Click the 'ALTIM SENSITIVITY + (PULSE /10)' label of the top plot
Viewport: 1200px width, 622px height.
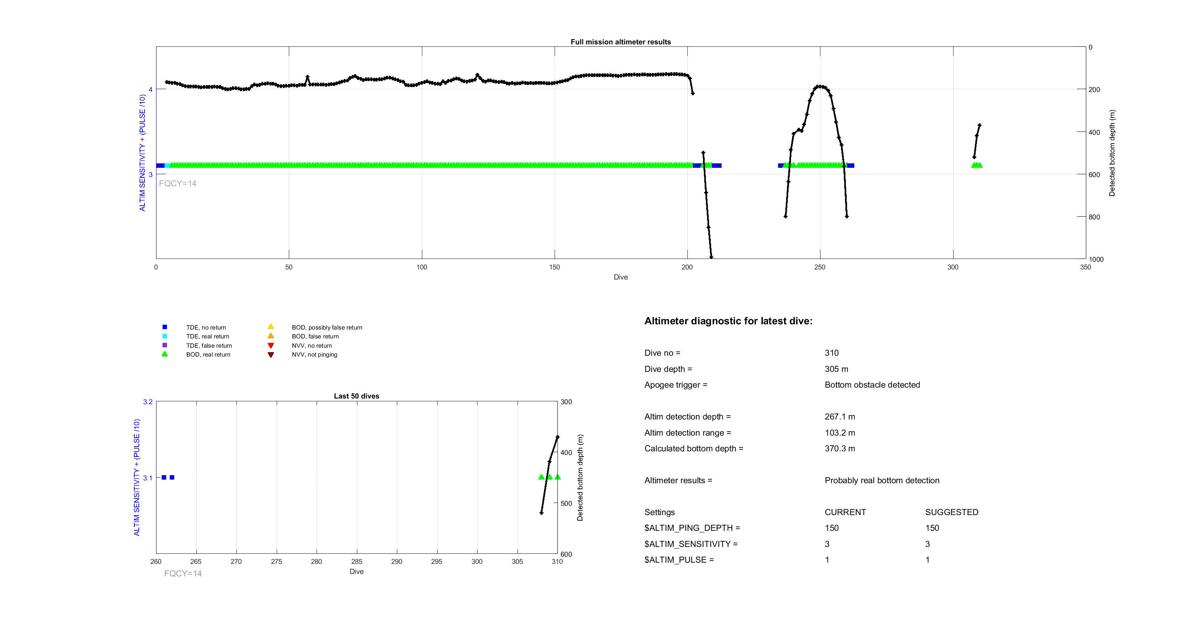point(142,153)
